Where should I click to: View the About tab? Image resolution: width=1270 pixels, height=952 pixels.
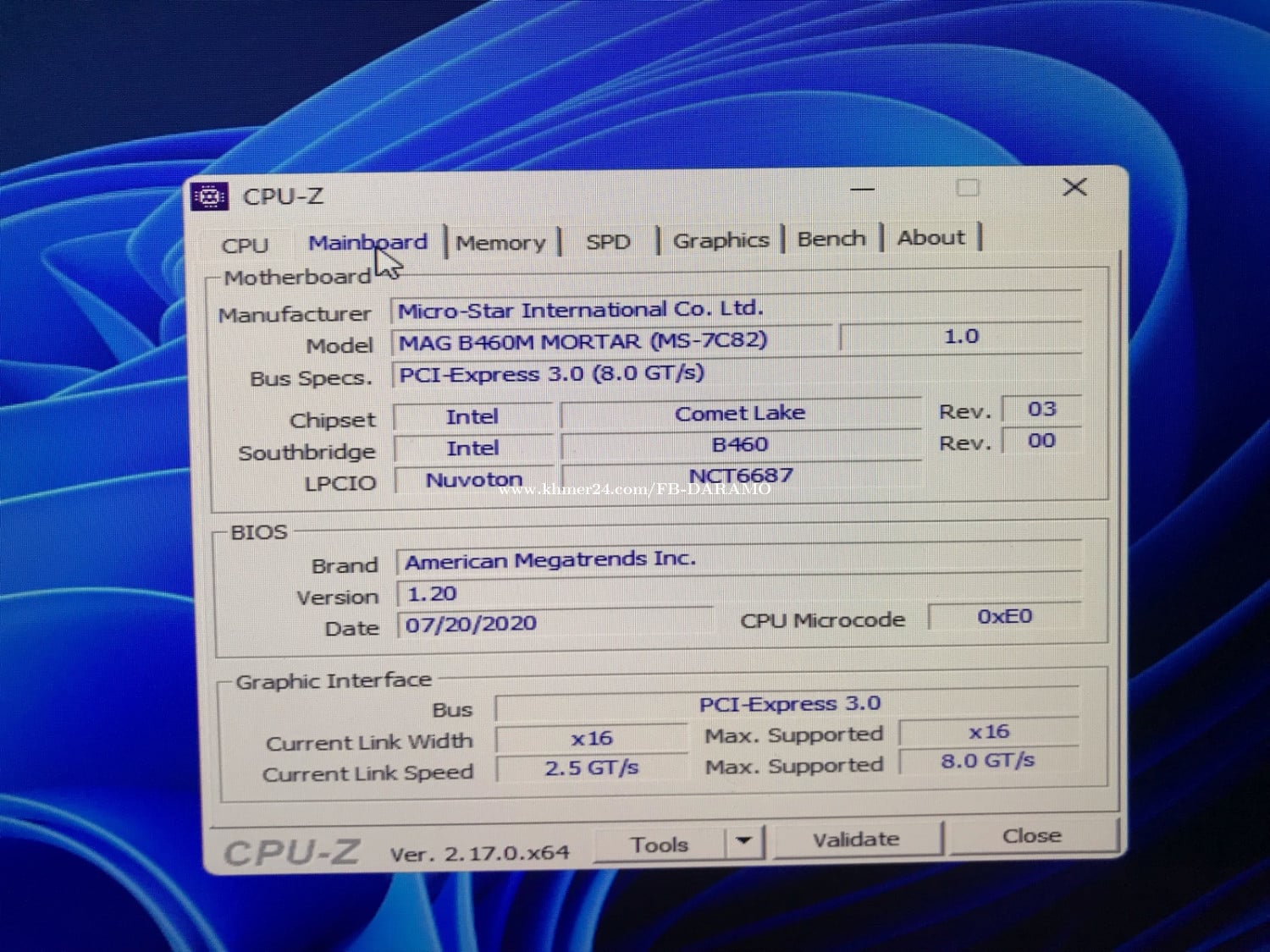coord(930,238)
